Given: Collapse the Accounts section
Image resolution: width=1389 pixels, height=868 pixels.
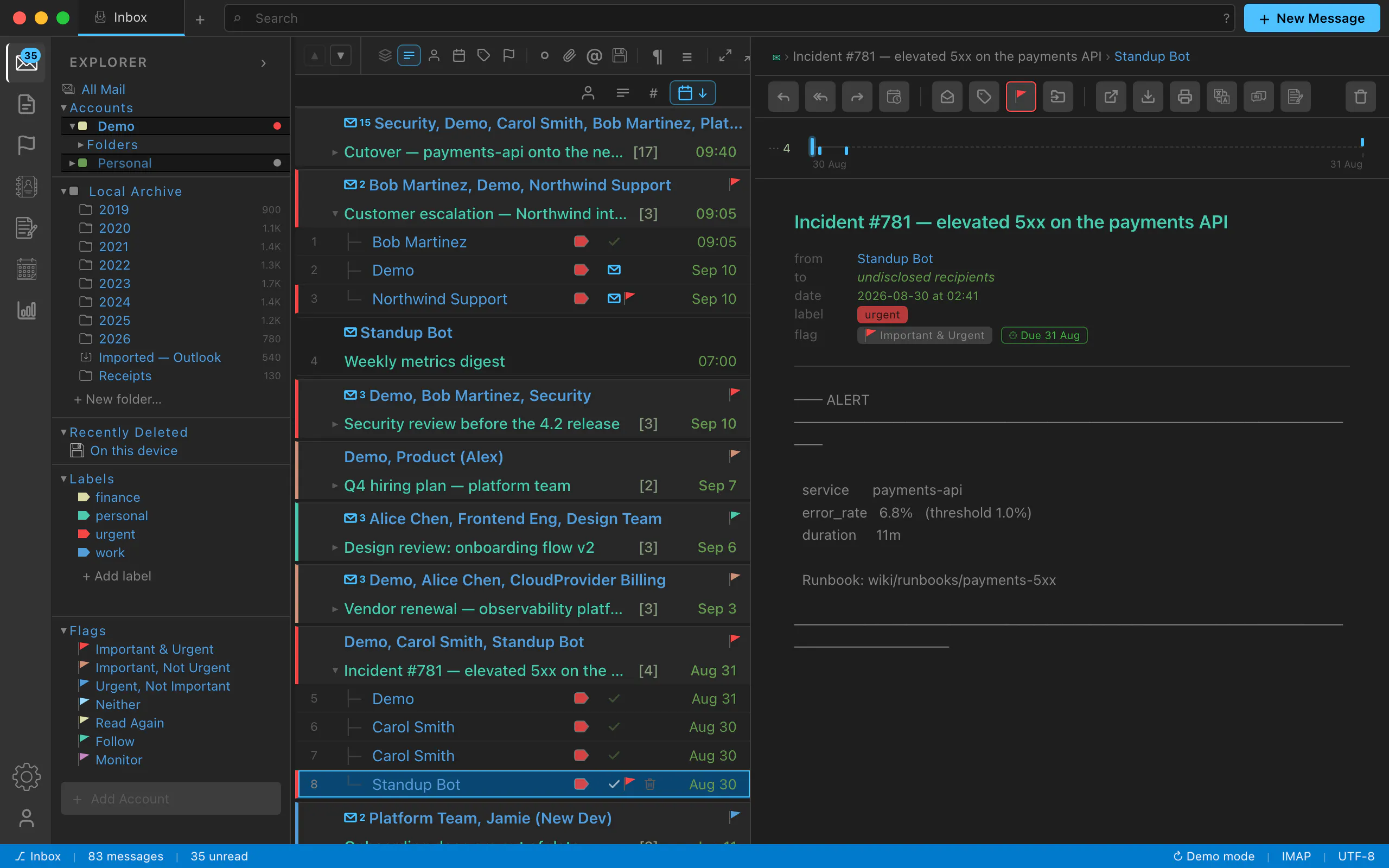Looking at the screenshot, I should (63, 107).
